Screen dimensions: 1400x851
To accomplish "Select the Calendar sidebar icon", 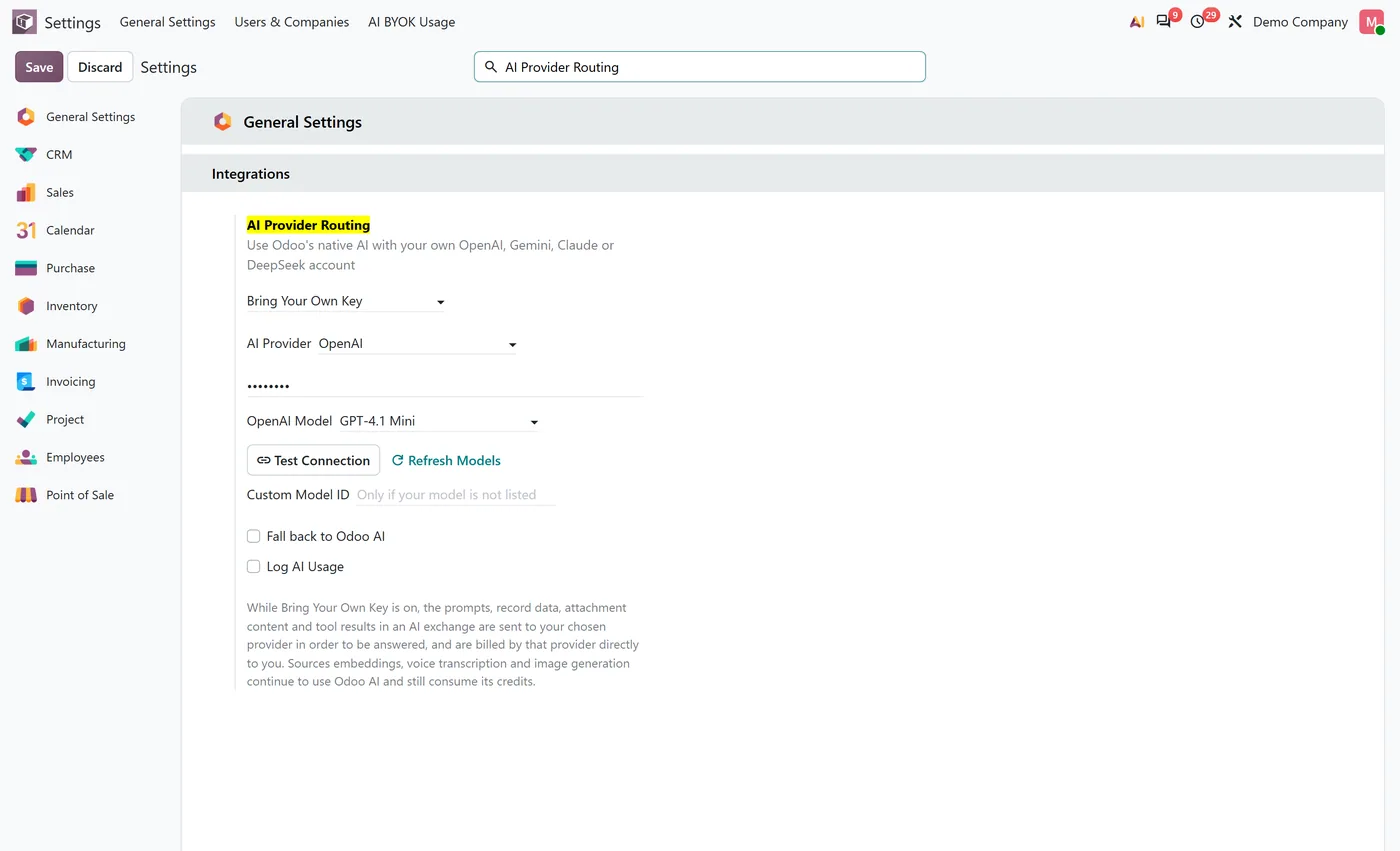I will pyautogui.click(x=26, y=230).
